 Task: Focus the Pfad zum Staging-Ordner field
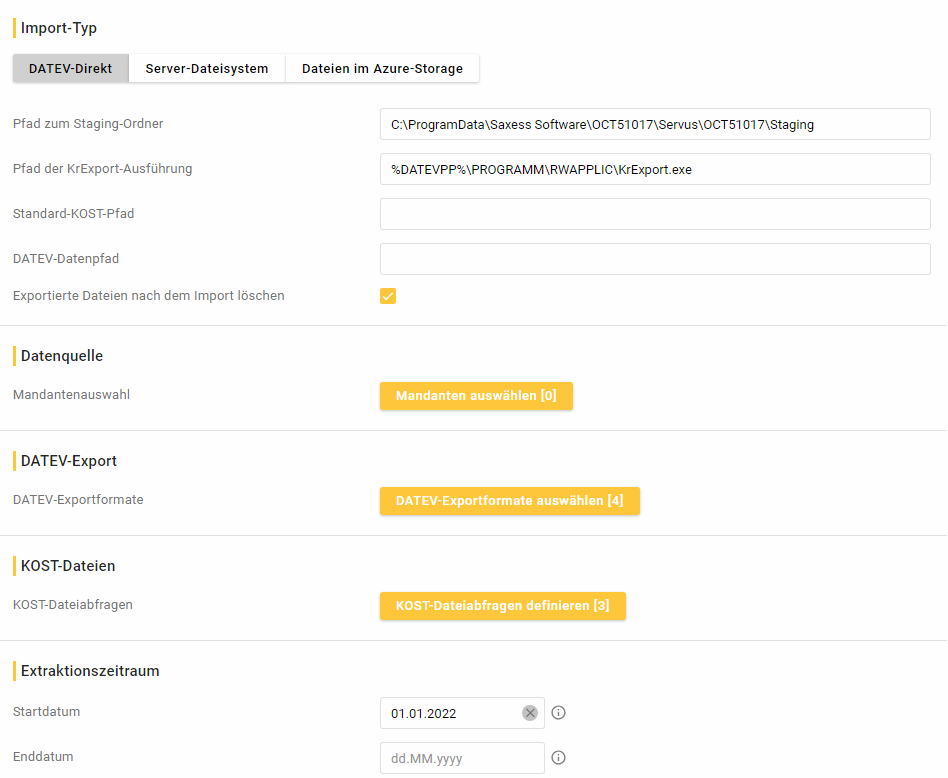point(655,125)
